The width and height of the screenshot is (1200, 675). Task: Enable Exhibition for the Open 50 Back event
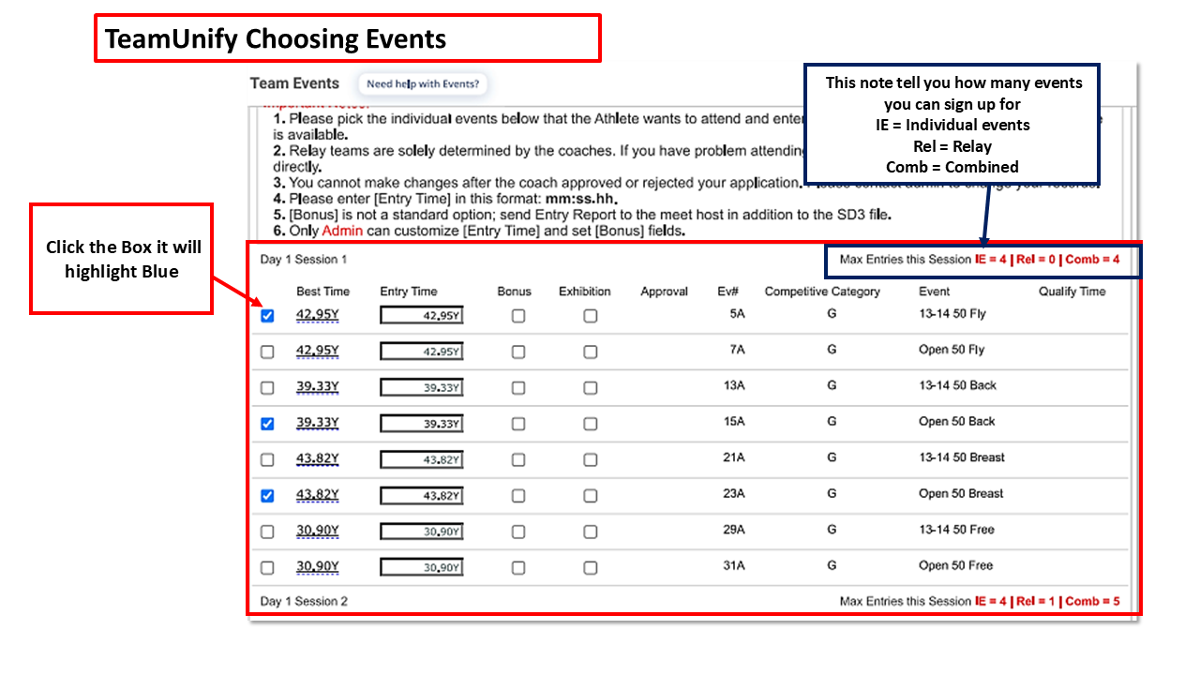(590, 424)
